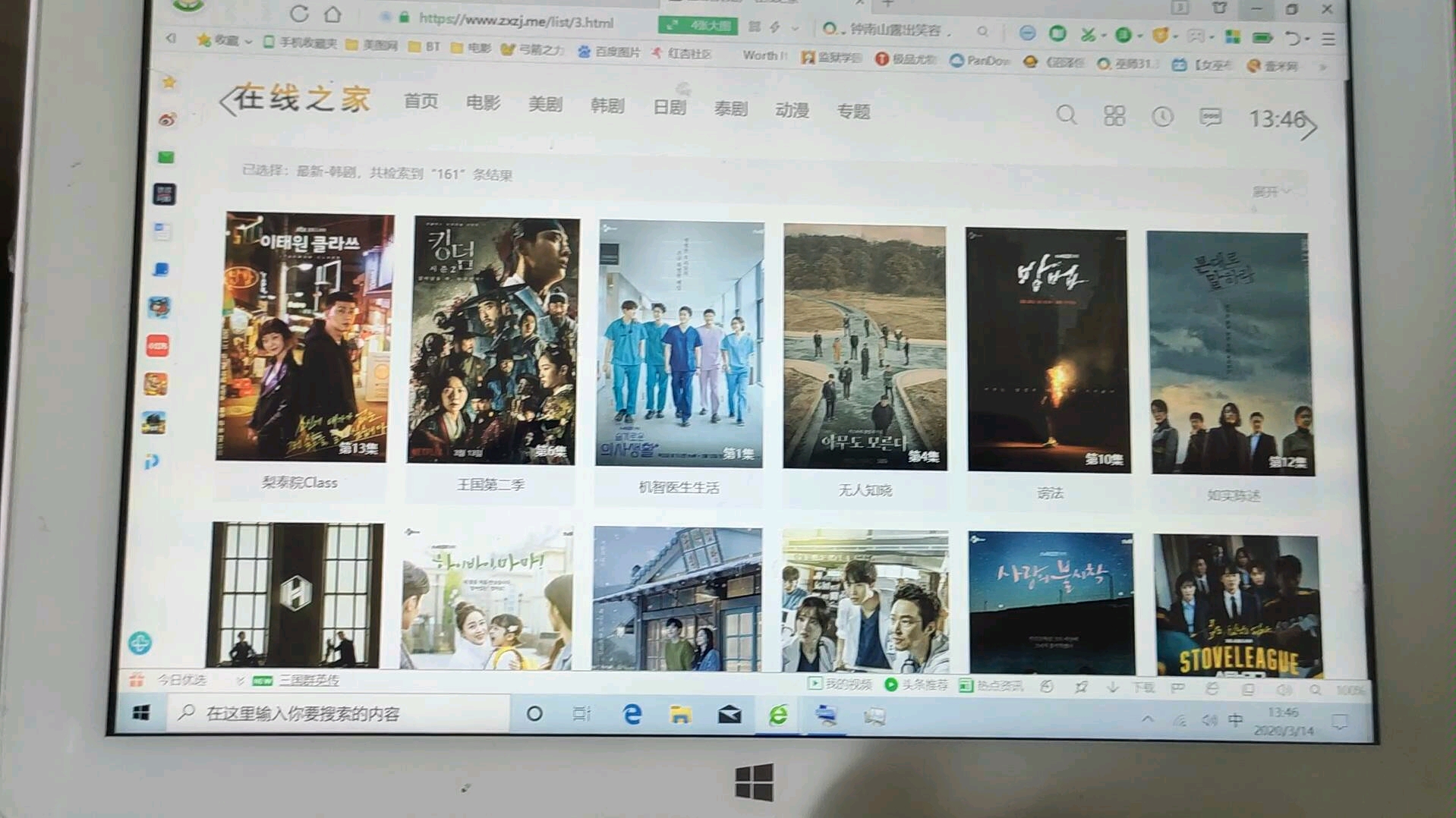
Task: Launch Microsoft Edge from taskbar
Action: (632, 715)
